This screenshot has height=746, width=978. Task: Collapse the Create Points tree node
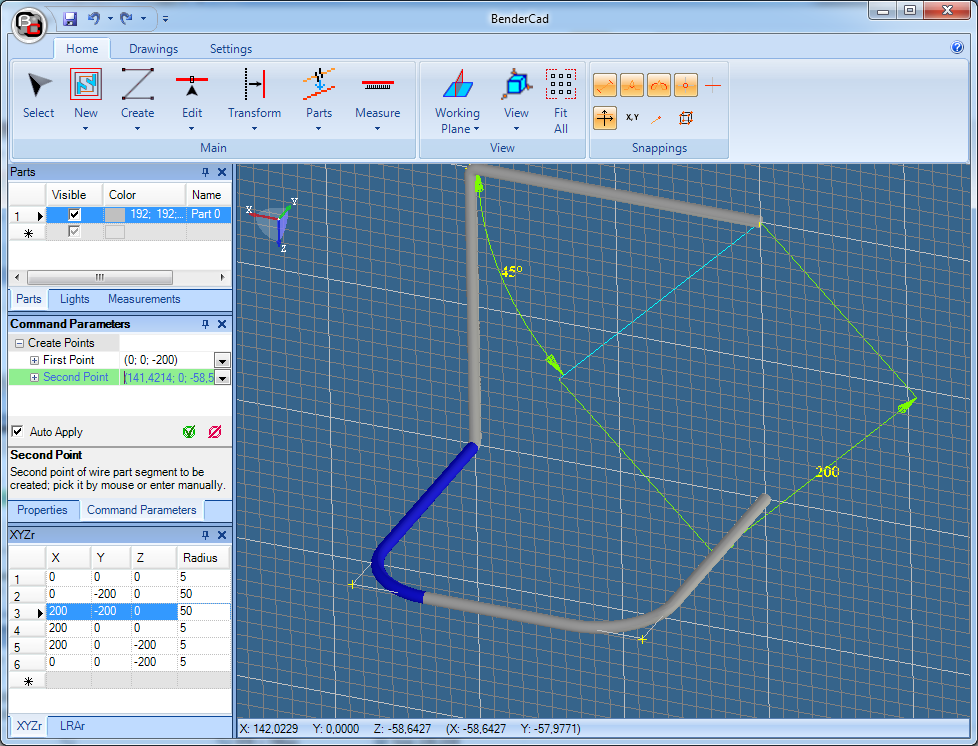pyautogui.click(x=19, y=343)
